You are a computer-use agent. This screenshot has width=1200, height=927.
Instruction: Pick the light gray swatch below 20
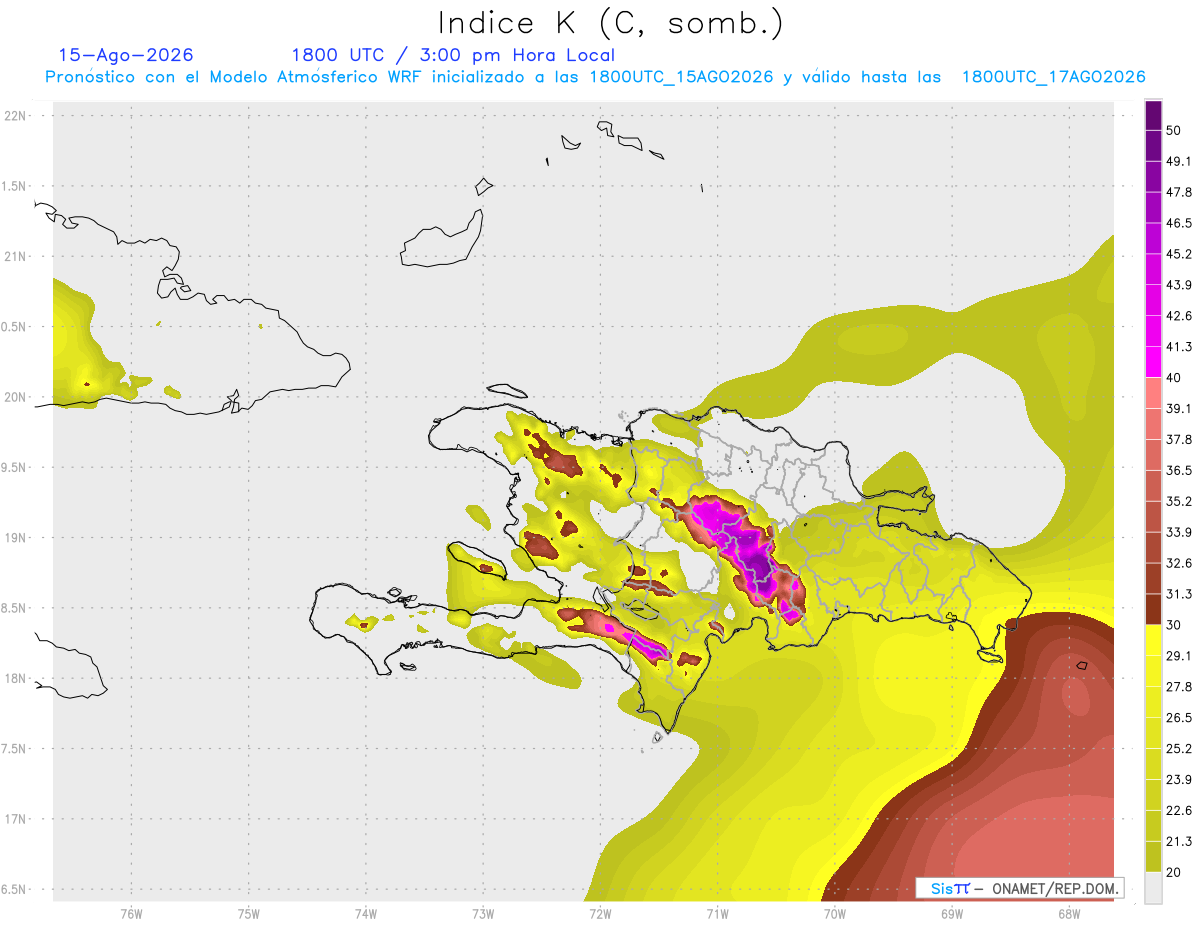[1153, 888]
